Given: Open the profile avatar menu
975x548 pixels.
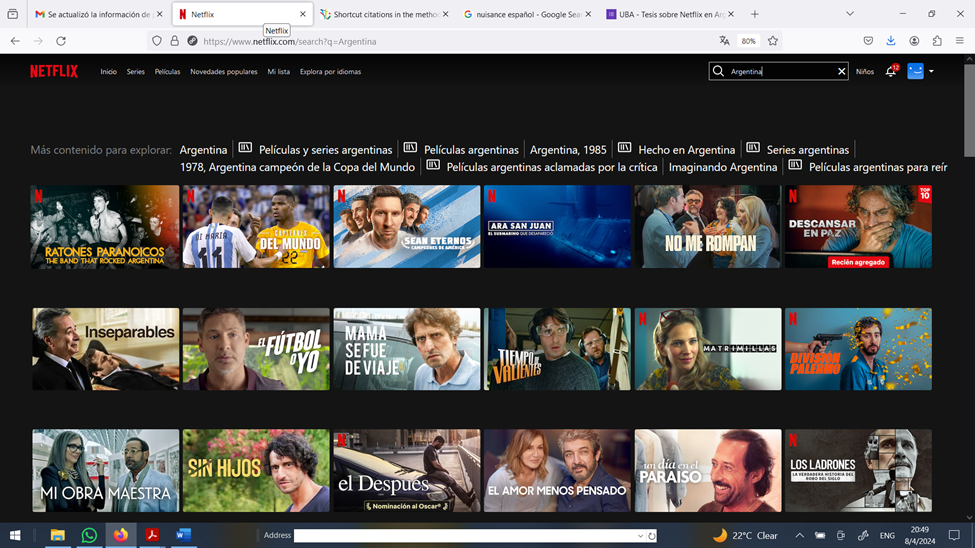Looking at the screenshot, I should [x=915, y=71].
